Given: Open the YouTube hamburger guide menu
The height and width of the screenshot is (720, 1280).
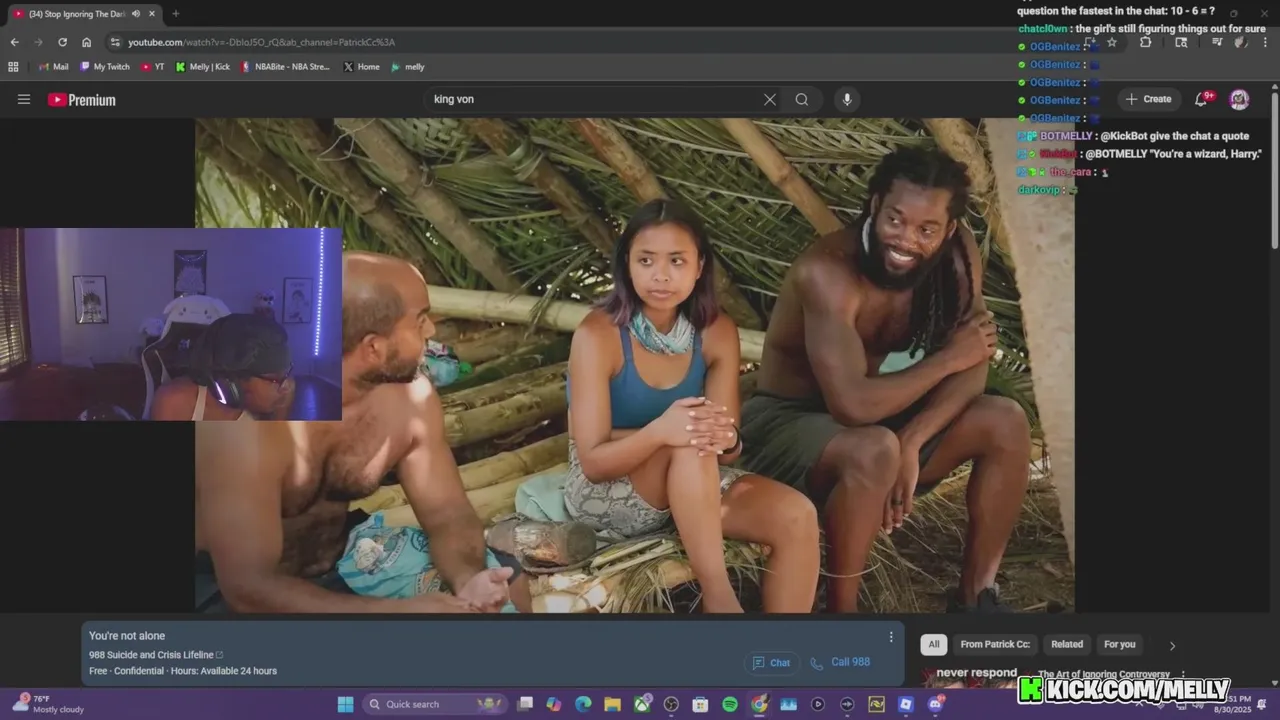Looking at the screenshot, I should coord(24,99).
